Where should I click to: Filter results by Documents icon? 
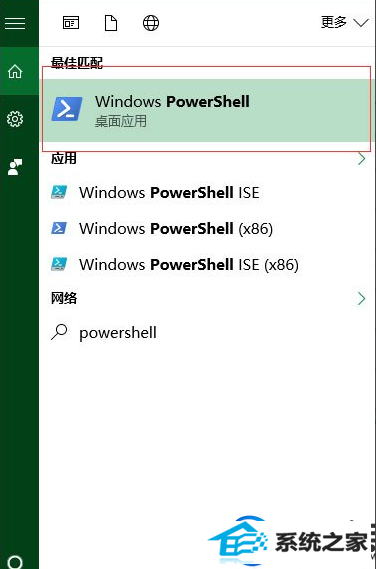(x=111, y=23)
